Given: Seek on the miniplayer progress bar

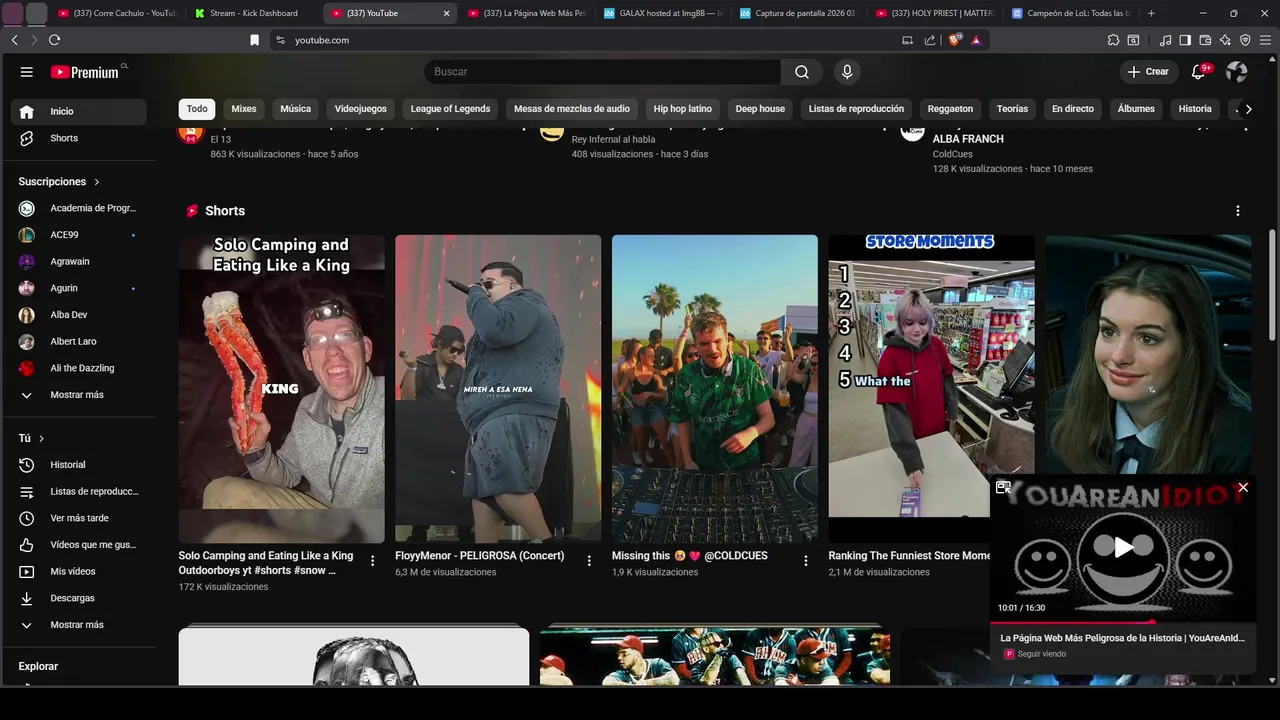Looking at the screenshot, I should click(1123, 622).
